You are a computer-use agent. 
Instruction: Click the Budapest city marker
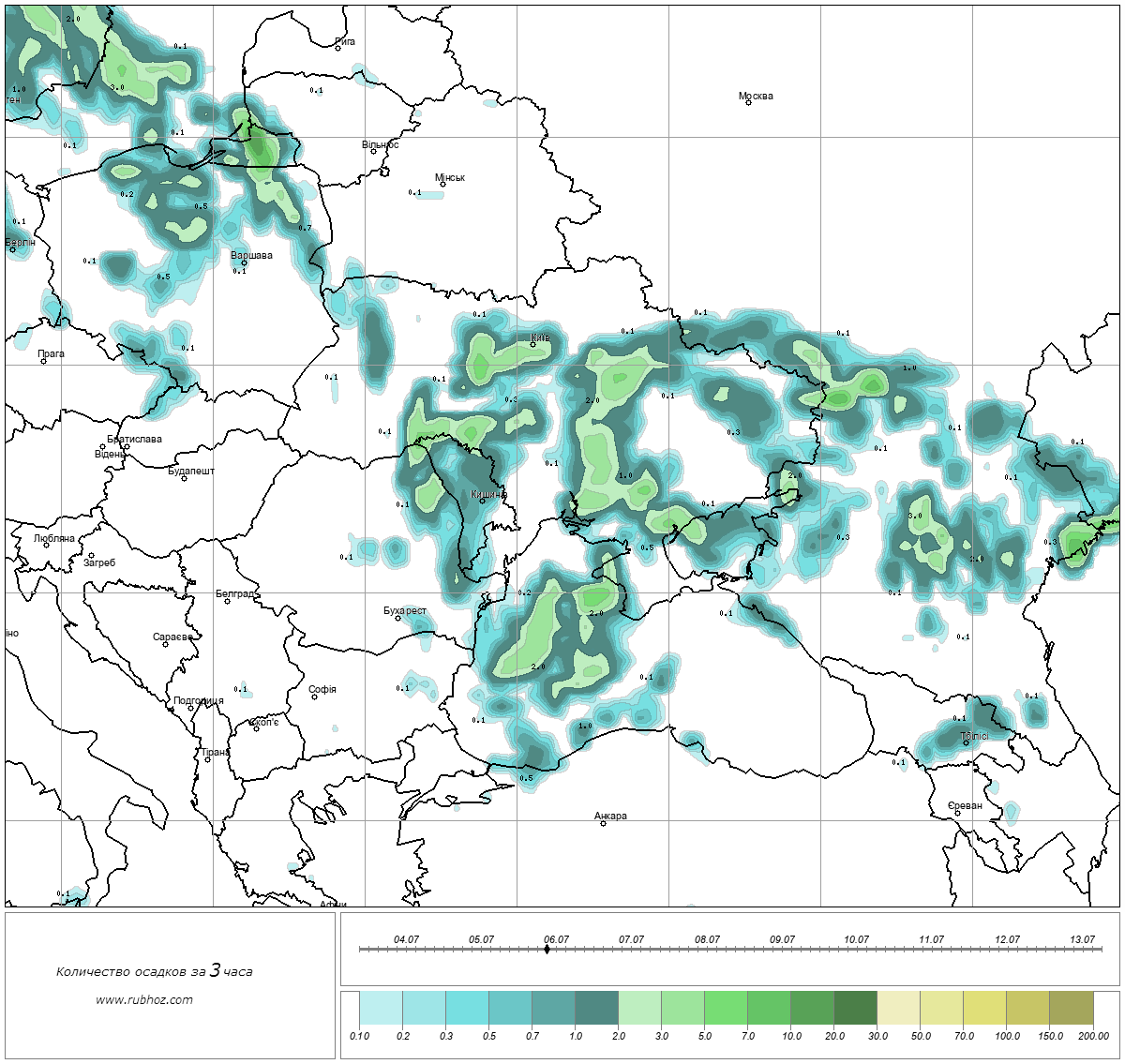[x=184, y=479]
